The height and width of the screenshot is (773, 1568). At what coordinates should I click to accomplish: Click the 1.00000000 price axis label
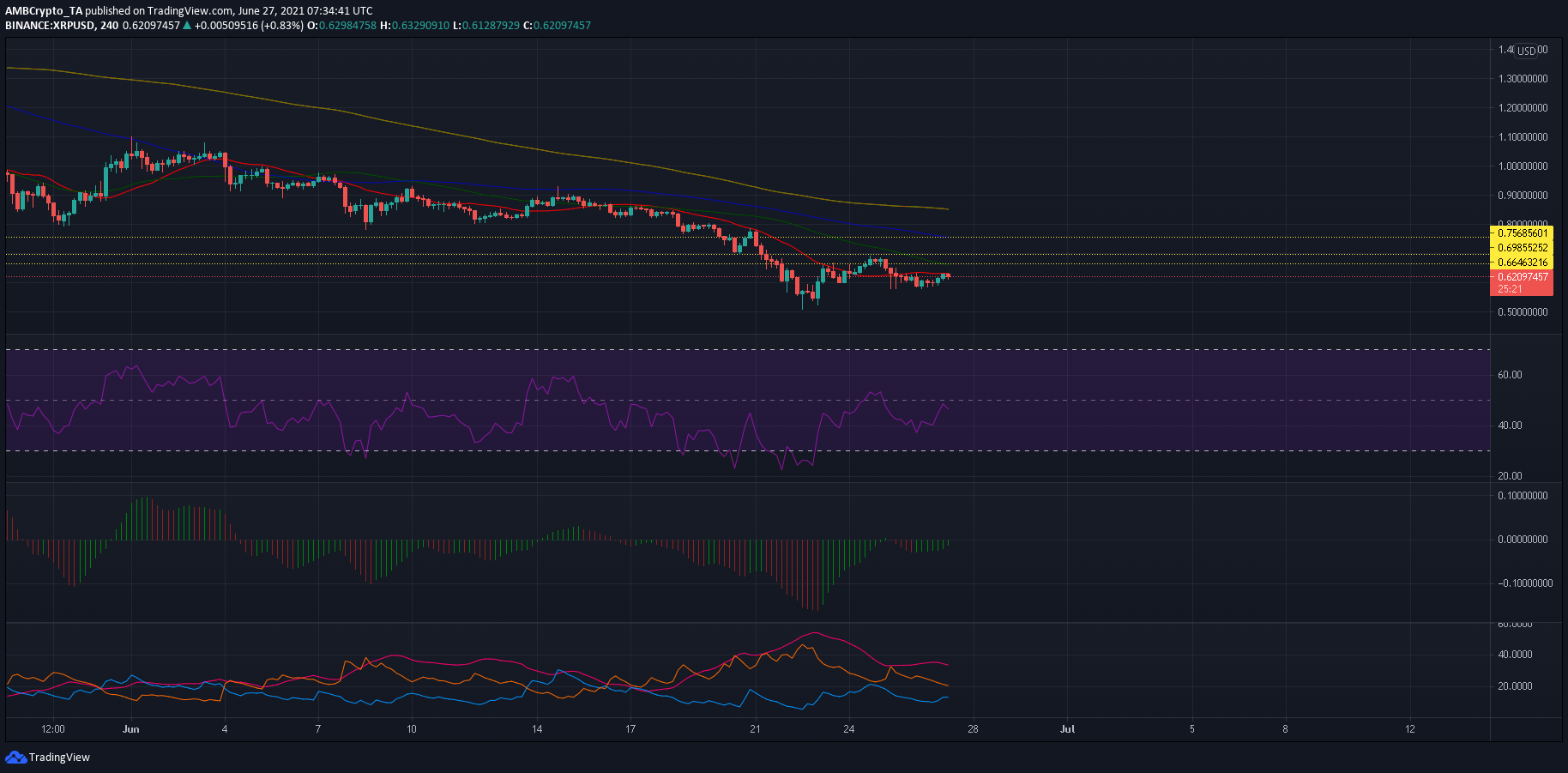(1523, 166)
